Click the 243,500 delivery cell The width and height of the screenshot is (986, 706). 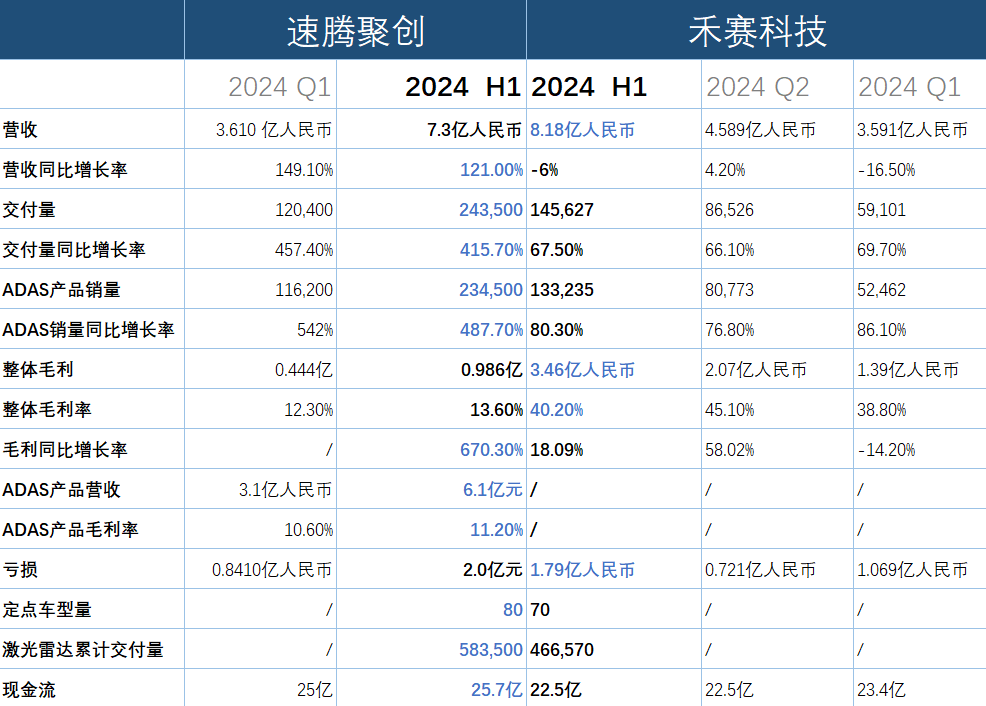(x=431, y=209)
